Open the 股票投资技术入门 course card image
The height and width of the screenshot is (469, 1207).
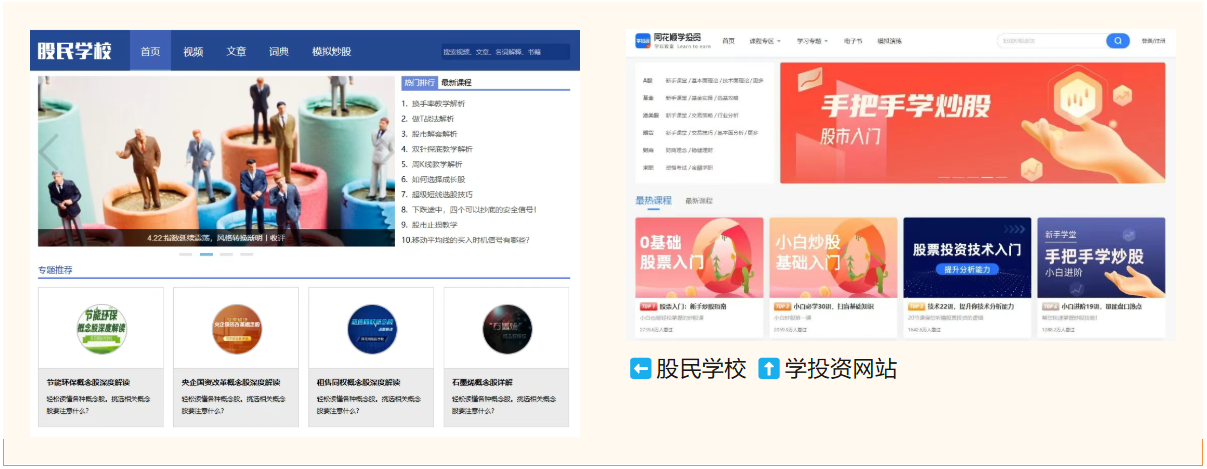click(x=967, y=258)
